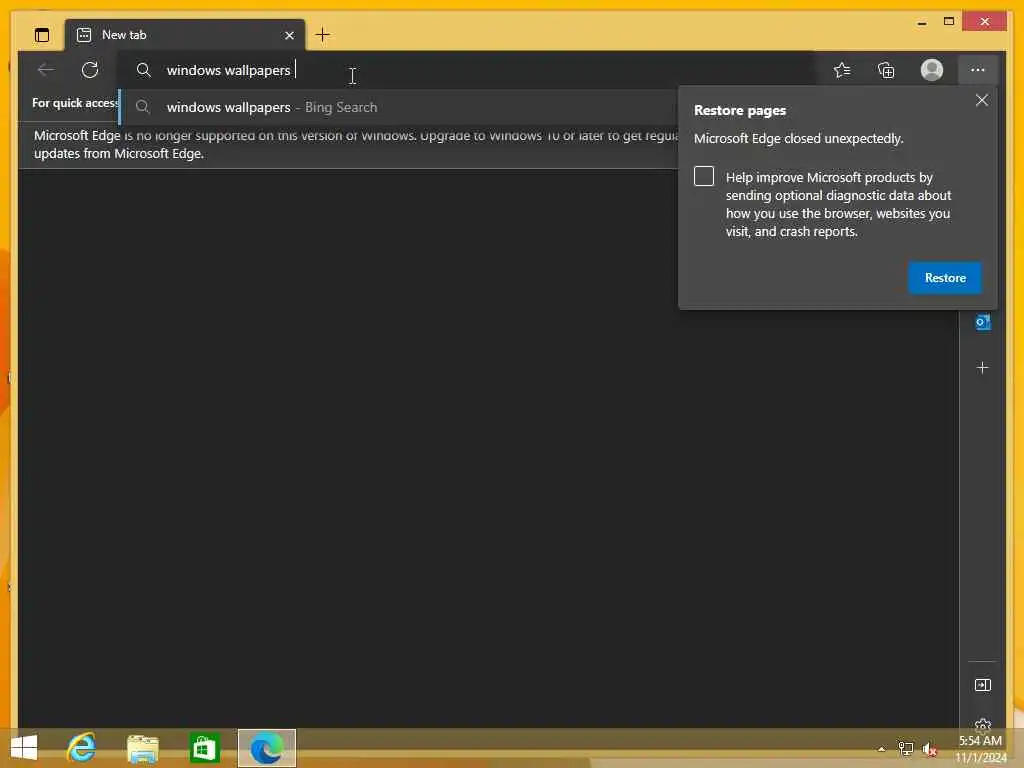This screenshot has width=1024, height=768.
Task: Click the Edge no longer supported notice
Action: pos(356,144)
